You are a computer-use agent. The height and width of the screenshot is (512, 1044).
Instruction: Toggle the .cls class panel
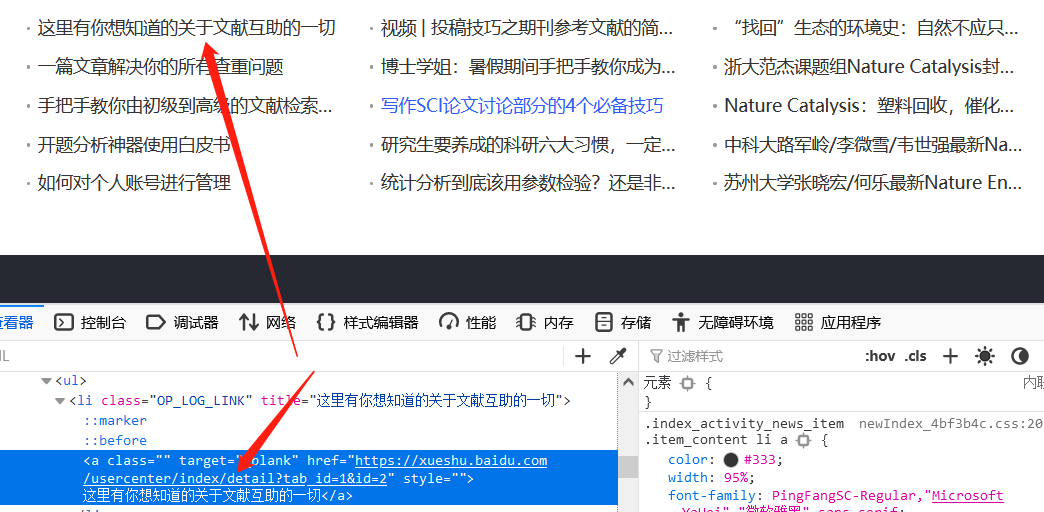click(915, 356)
